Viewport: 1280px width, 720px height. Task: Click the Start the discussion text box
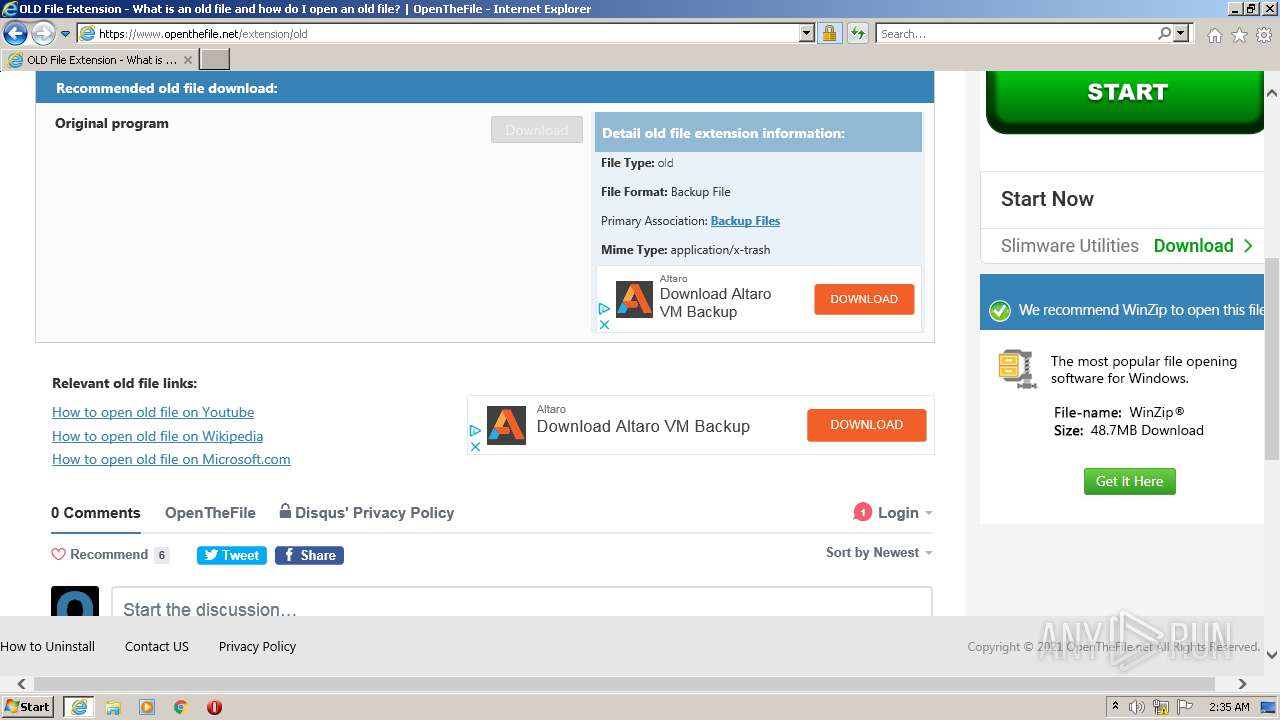522,602
